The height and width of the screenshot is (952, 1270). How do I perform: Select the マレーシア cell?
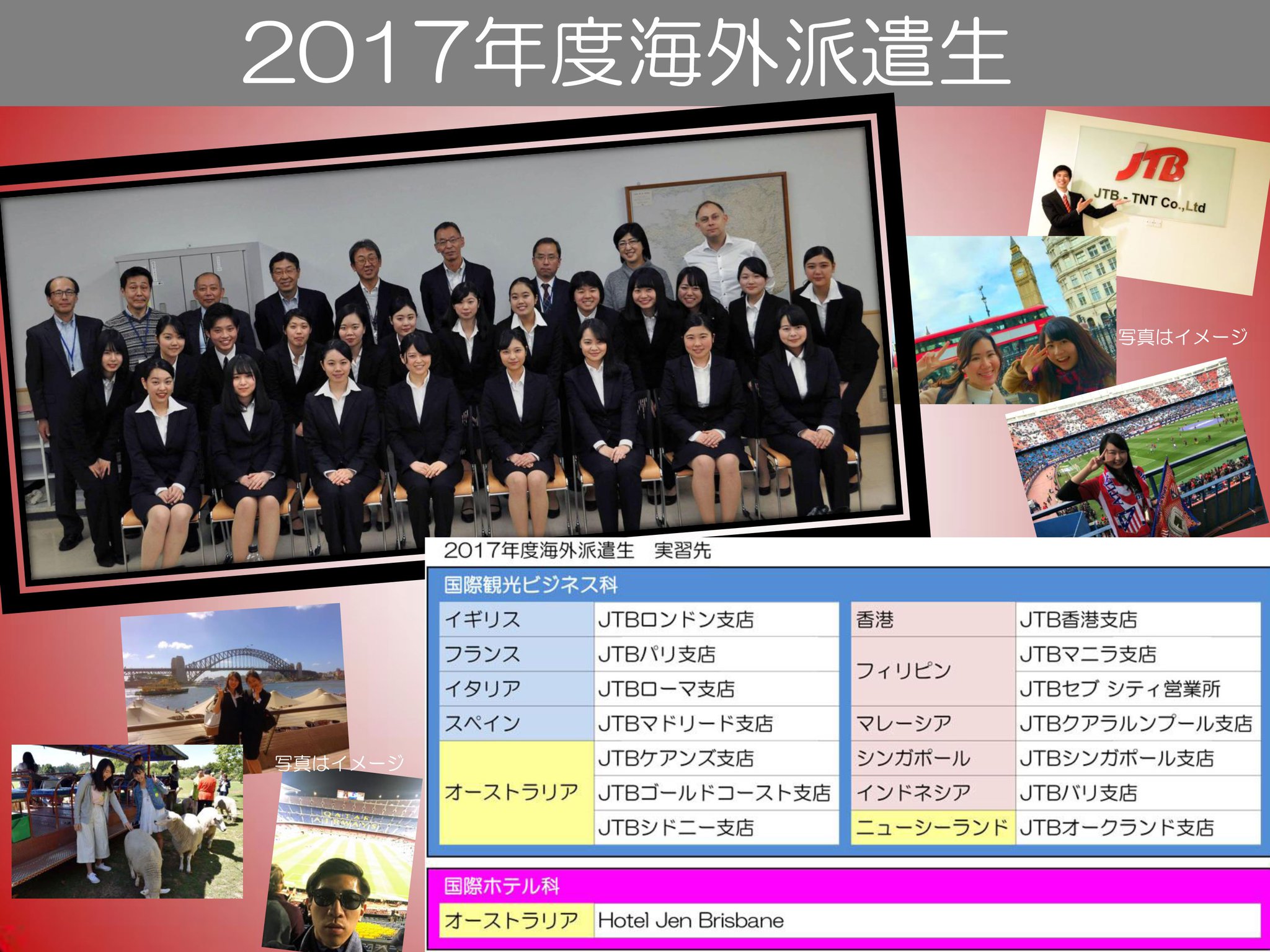click(x=933, y=723)
